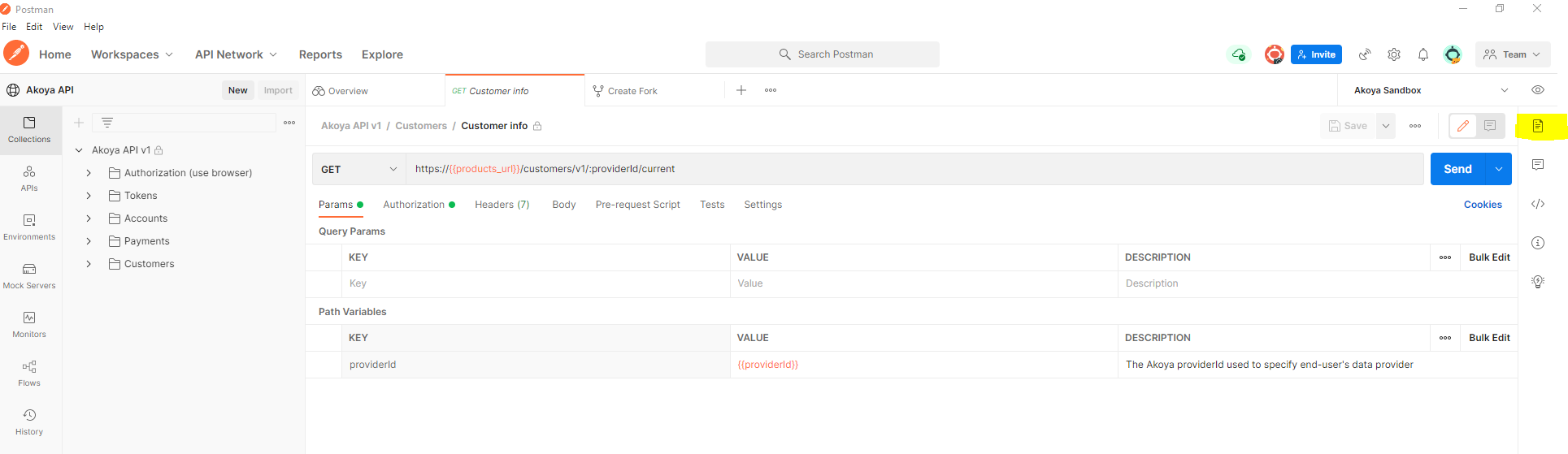Switch to the Headers (7) tab
Screen dimensions: 1568x454
click(502, 205)
